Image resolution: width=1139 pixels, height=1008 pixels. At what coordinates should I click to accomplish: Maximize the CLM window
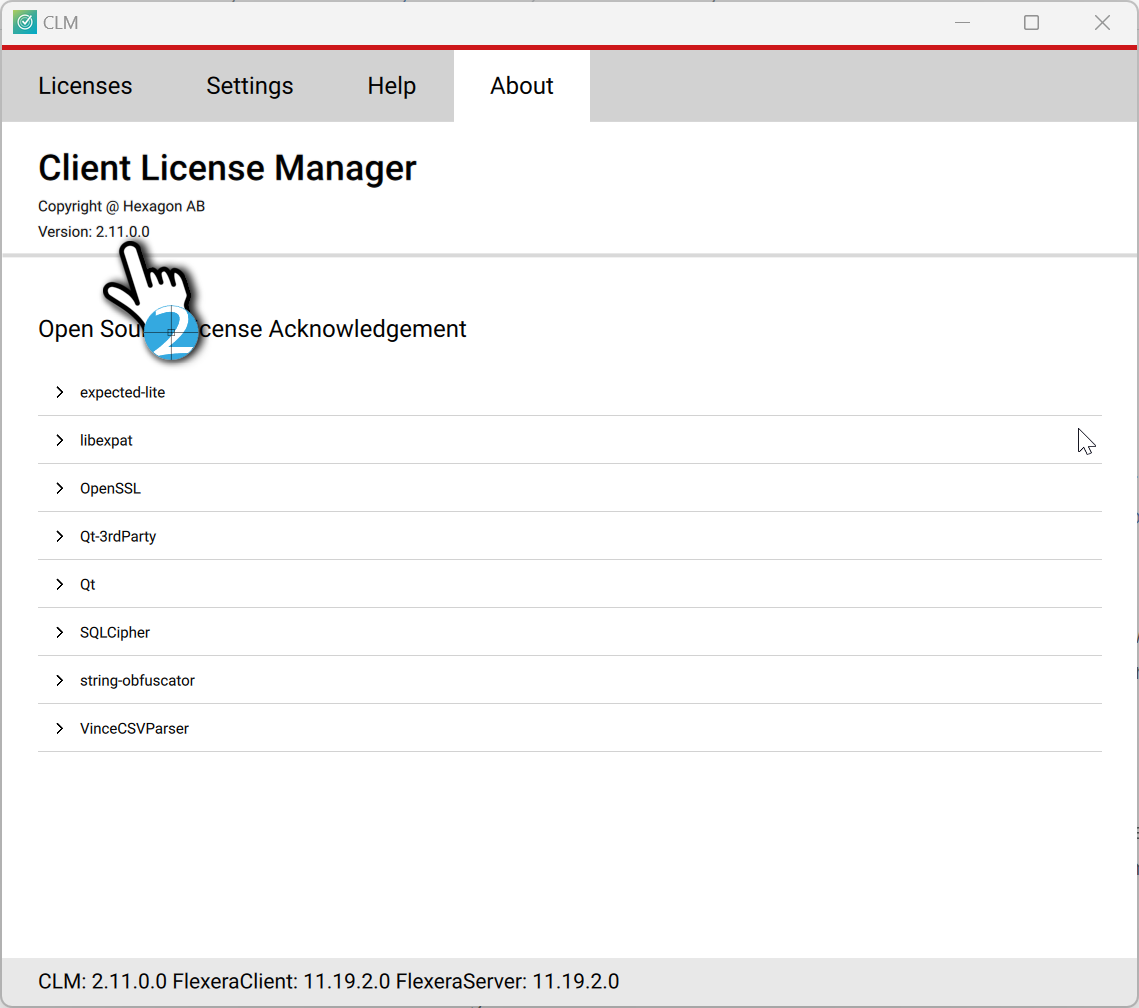point(1031,23)
